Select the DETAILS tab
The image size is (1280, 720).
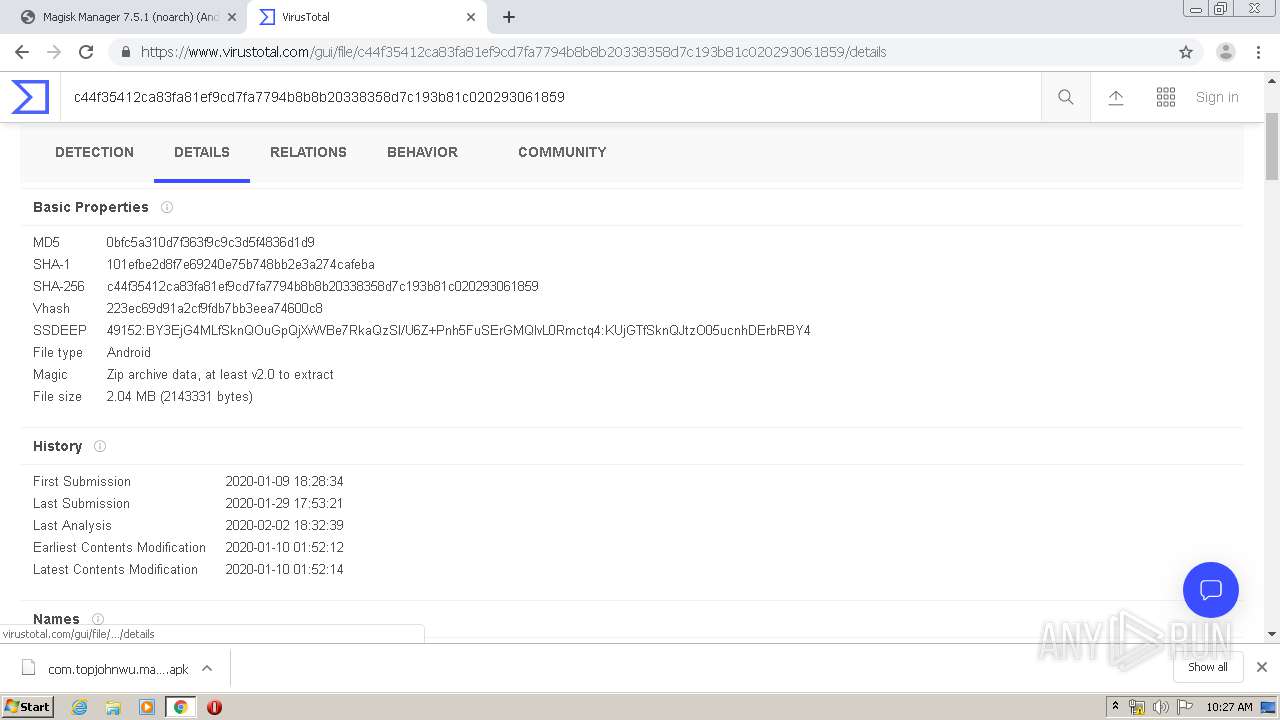point(202,152)
